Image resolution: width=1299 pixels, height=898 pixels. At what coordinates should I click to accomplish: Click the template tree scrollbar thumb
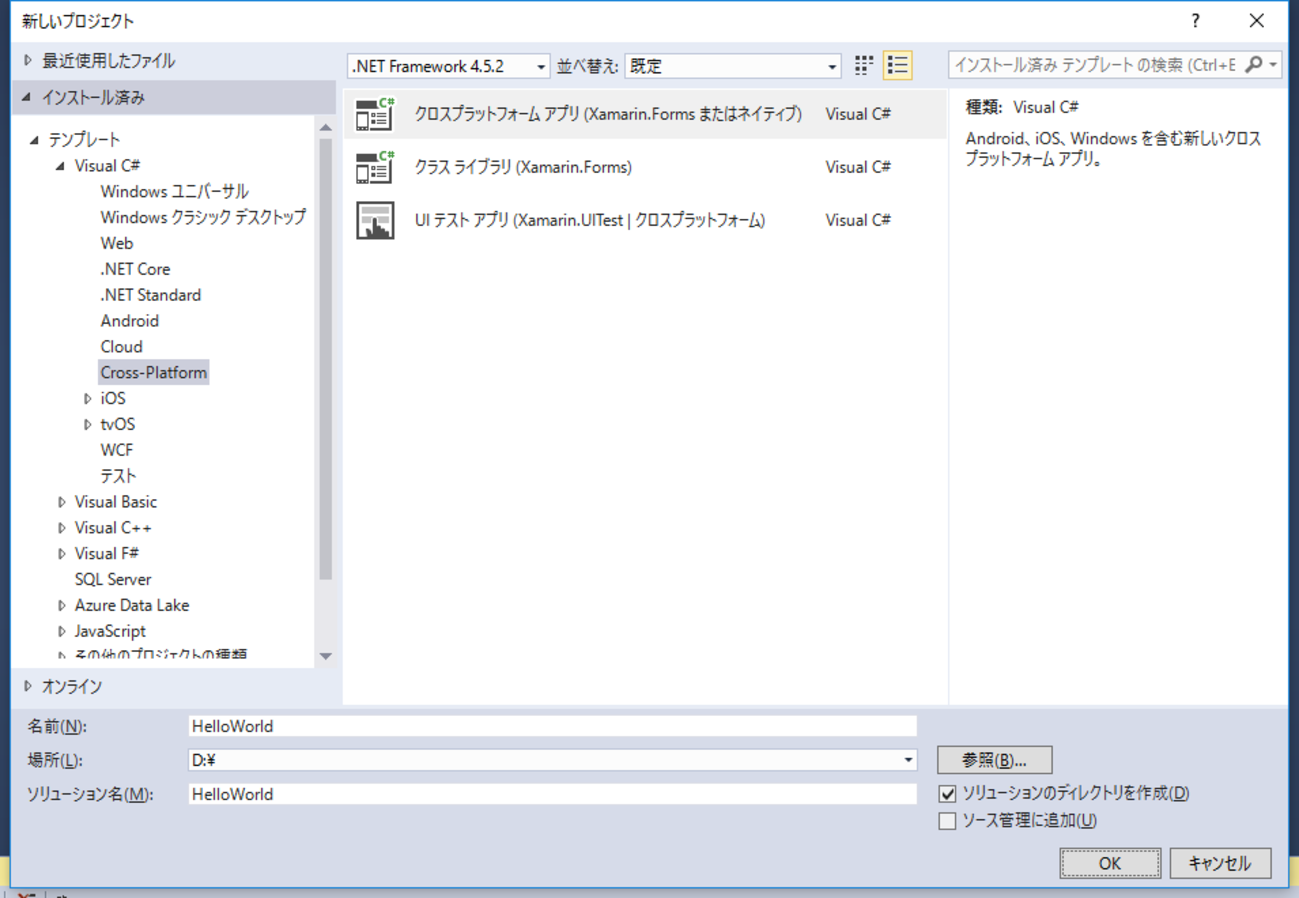pos(325,359)
